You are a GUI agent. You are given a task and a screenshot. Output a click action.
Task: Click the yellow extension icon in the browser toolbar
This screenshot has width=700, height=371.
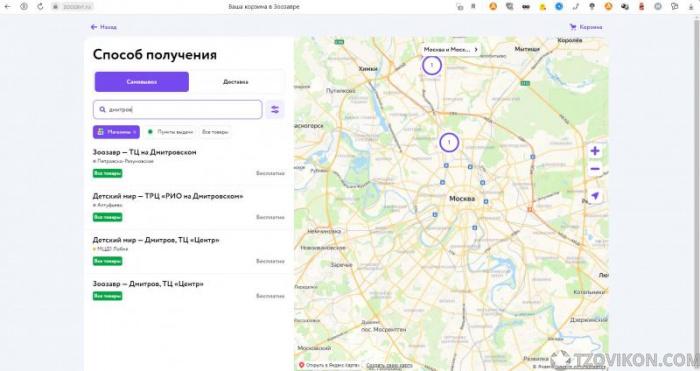point(542,7)
